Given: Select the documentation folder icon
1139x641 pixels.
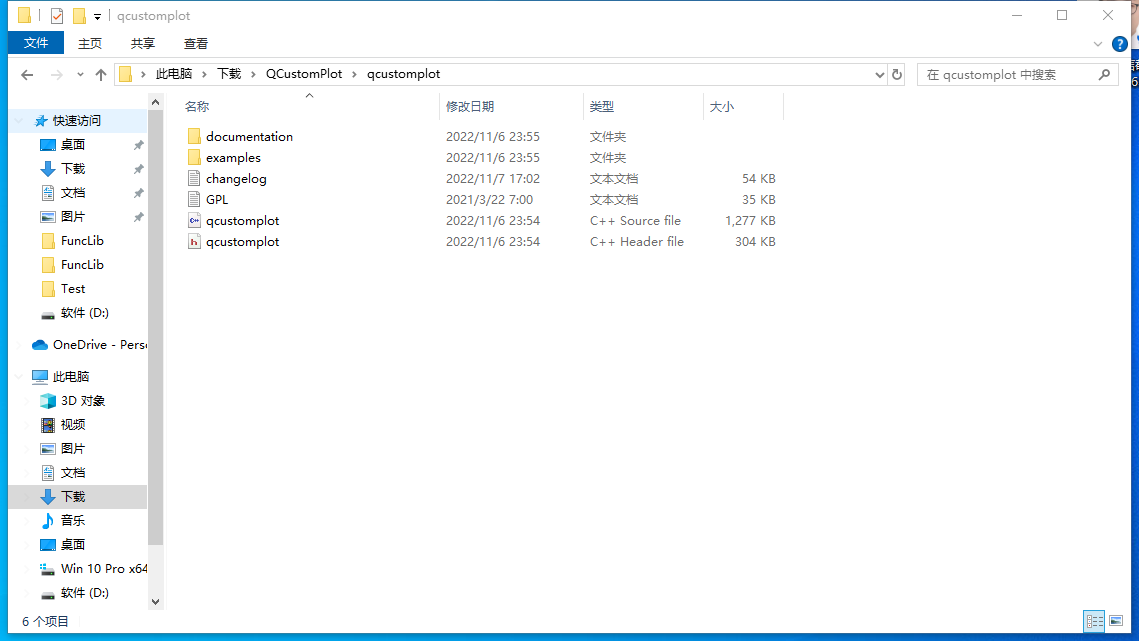Looking at the screenshot, I should [x=194, y=137].
